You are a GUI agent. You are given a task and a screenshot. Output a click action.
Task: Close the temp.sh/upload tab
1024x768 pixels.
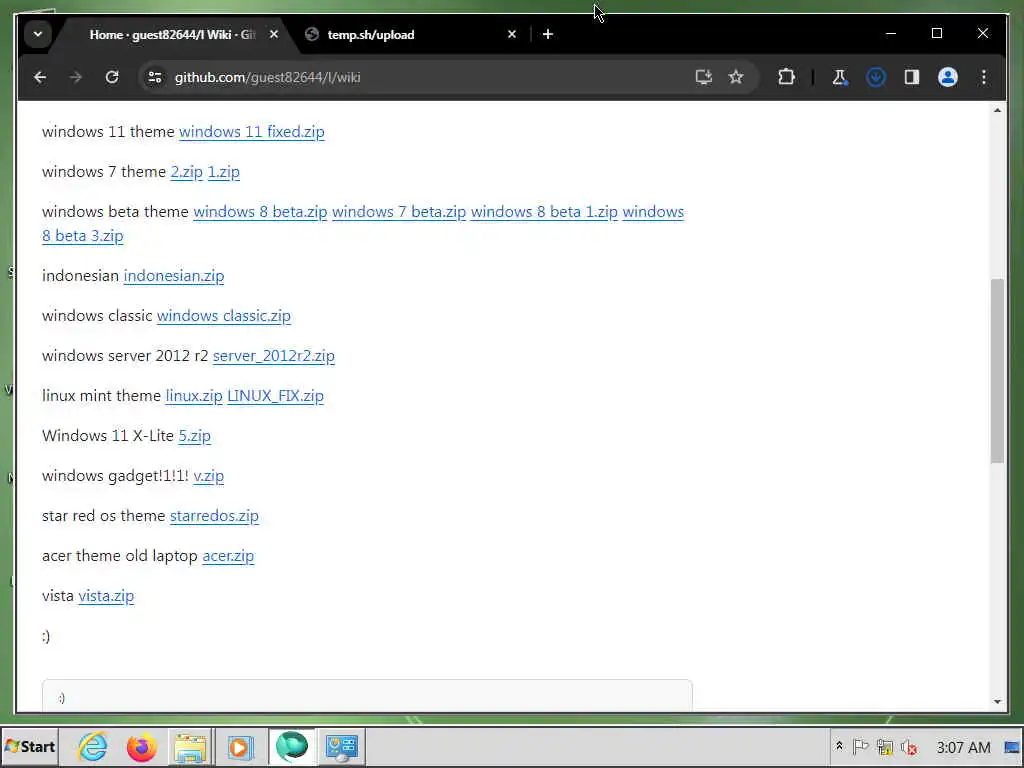tap(512, 34)
